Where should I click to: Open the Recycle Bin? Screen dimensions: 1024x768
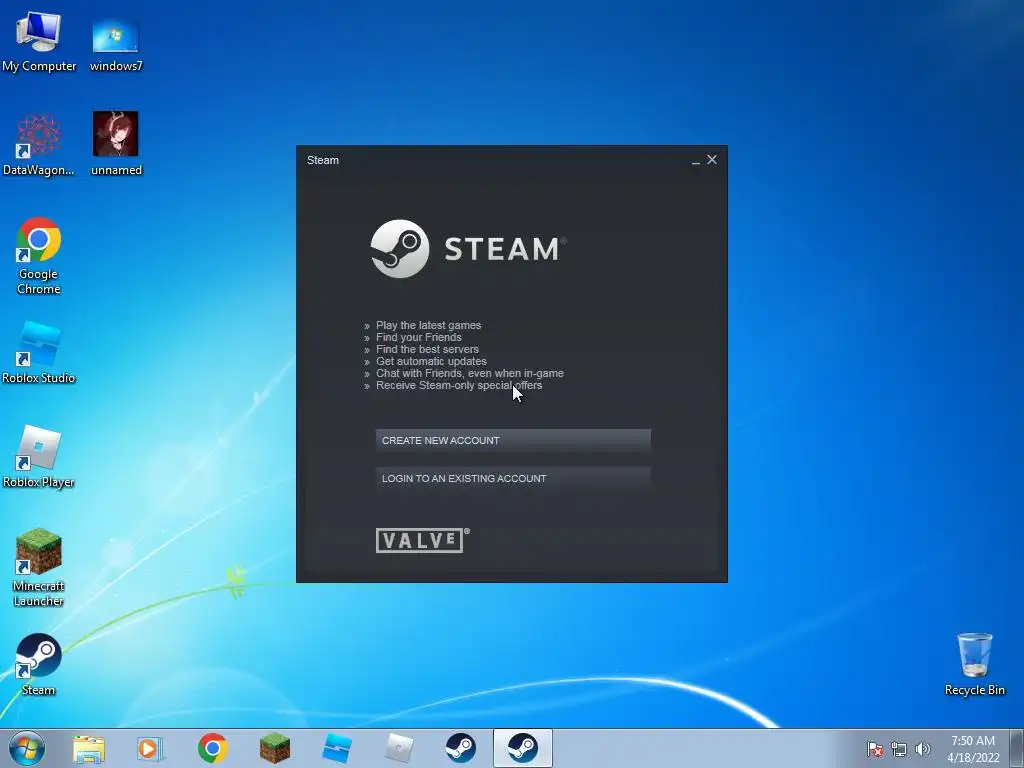[974, 665]
